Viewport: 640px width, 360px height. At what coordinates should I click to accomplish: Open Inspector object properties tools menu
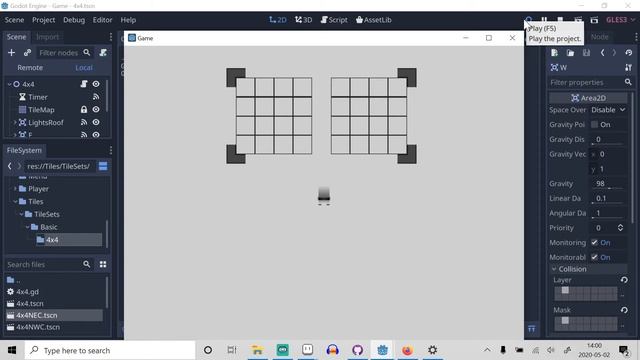point(629,67)
